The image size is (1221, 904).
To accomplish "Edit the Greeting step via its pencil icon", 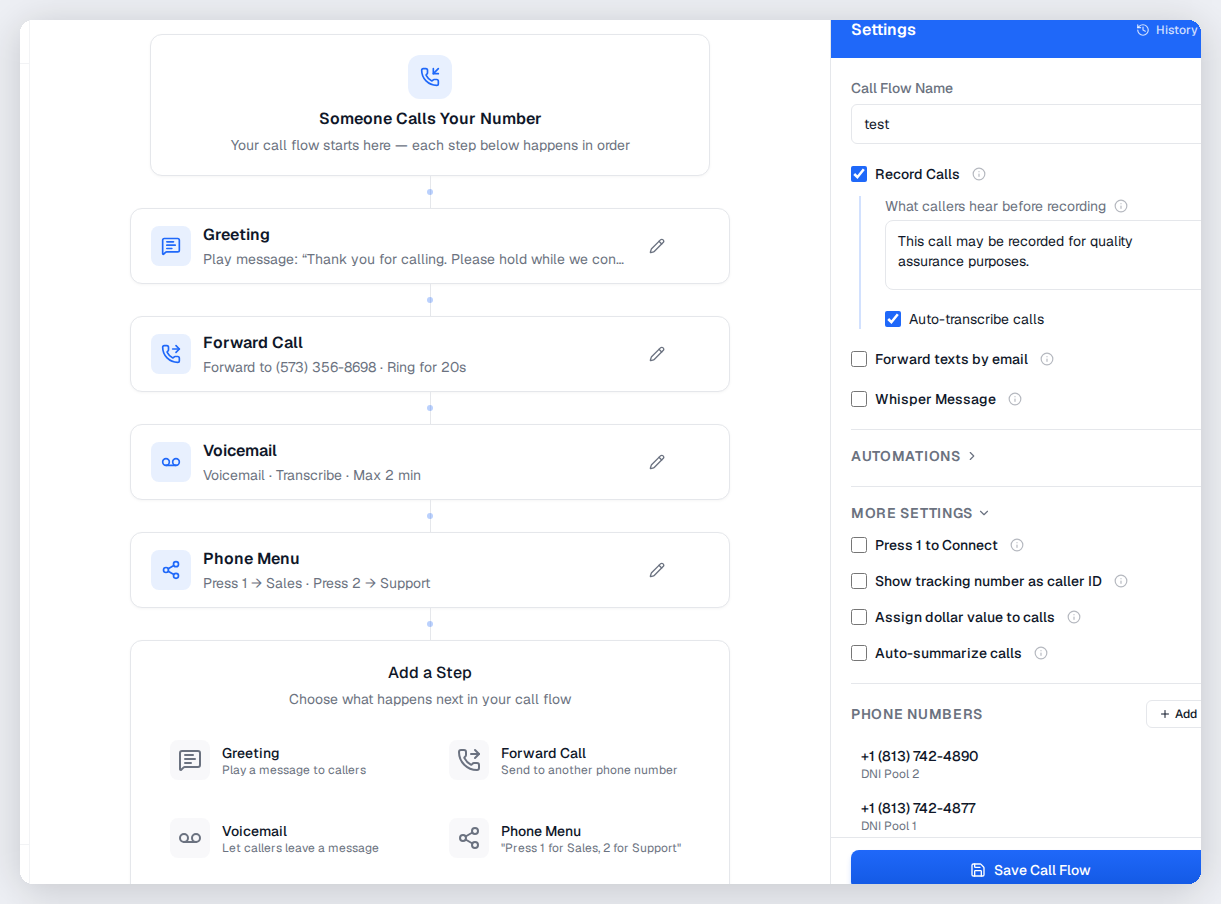I will [657, 246].
